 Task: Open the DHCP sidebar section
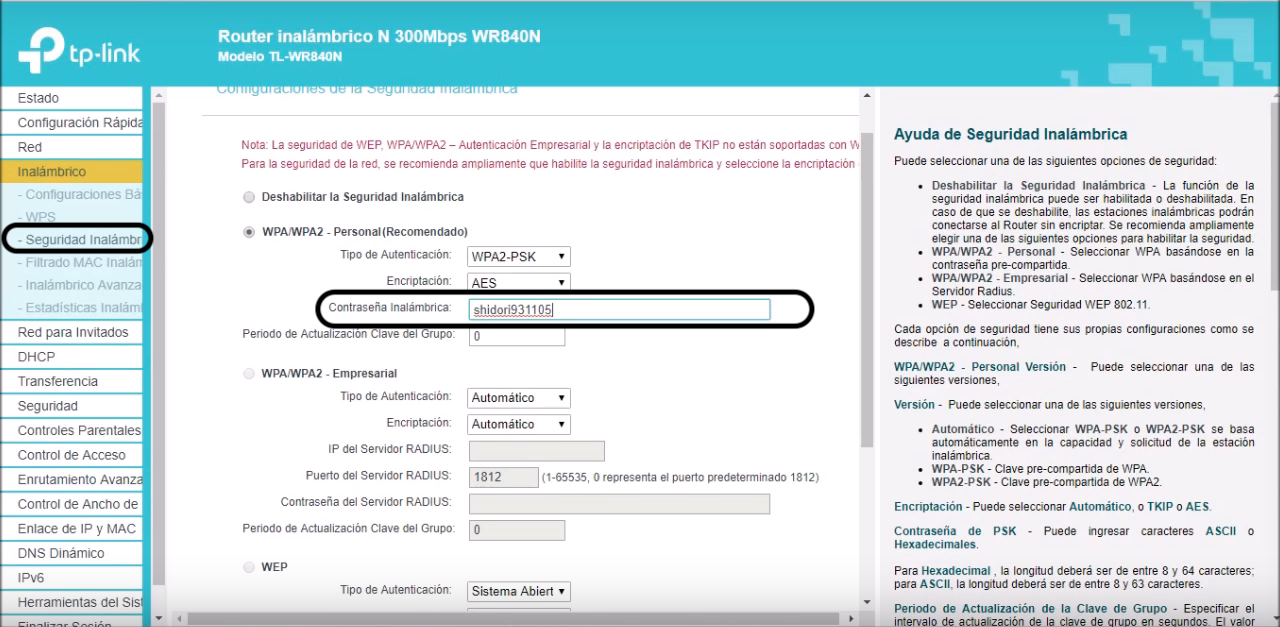36,357
